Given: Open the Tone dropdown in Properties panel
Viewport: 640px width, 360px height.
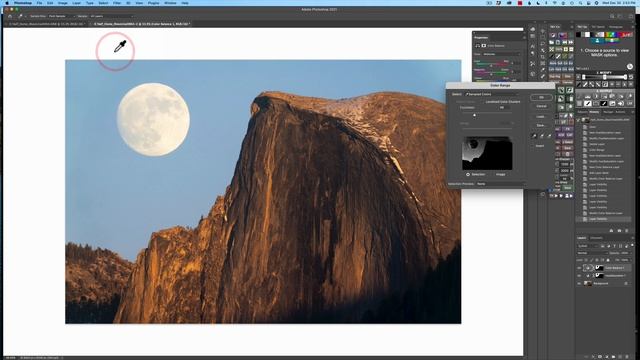Looking at the screenshot, I should [x=502, y=54].
